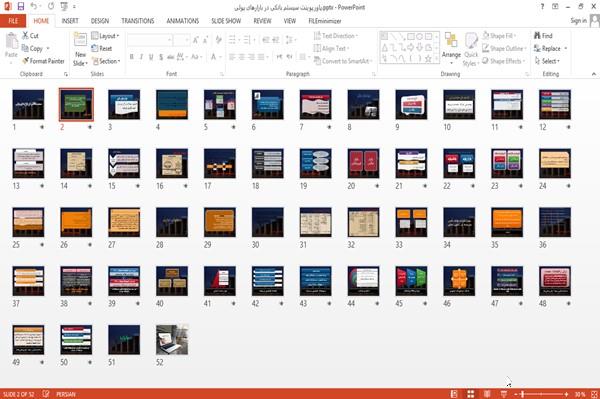600x399 pixels.
Task: Select slide 1 thumbnail
Action: 28,104
